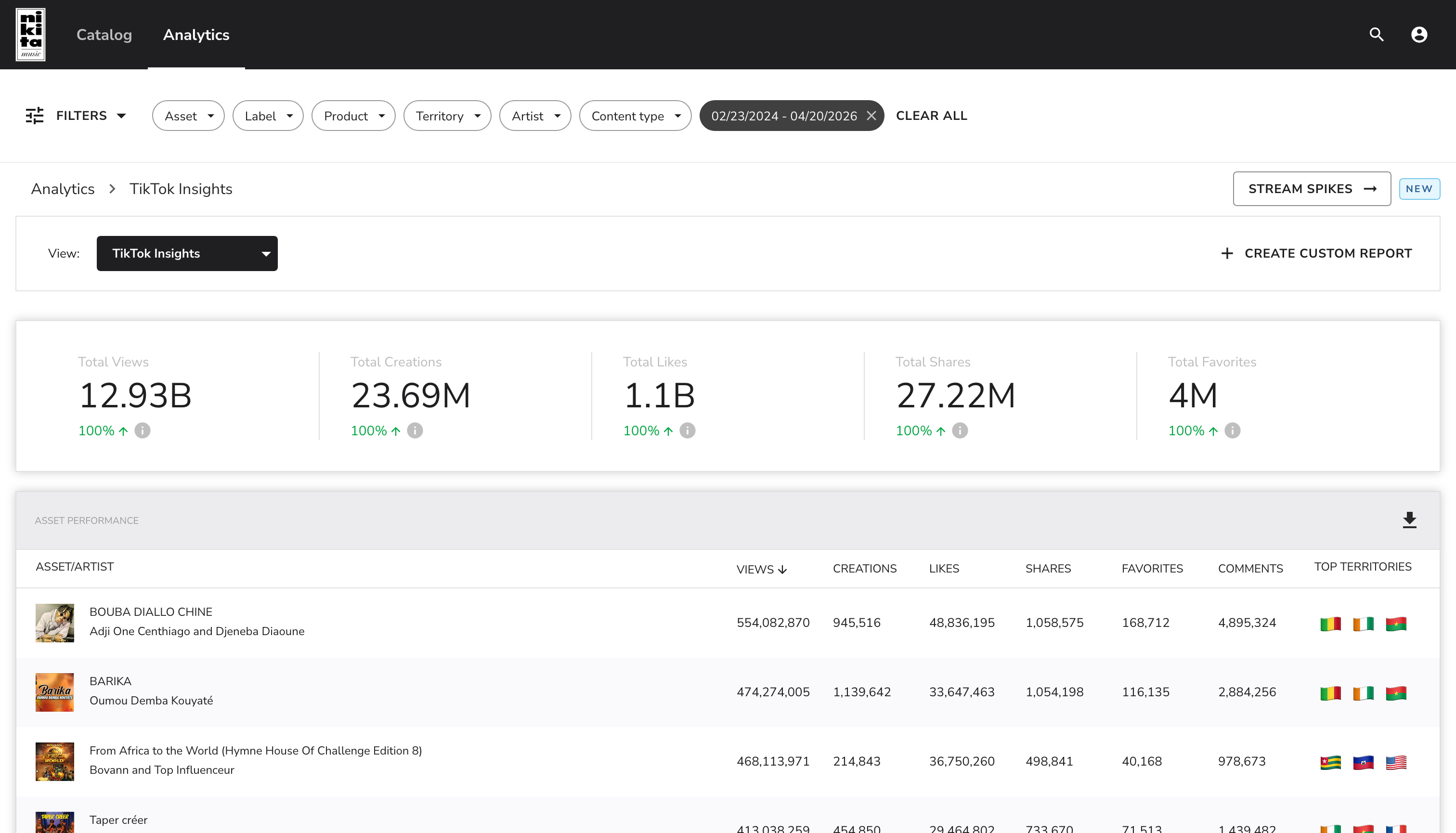The width and height of the screenshot is (1456, 833).
Task: Open the TikTok Insights view selector
Action: (187, 253)
